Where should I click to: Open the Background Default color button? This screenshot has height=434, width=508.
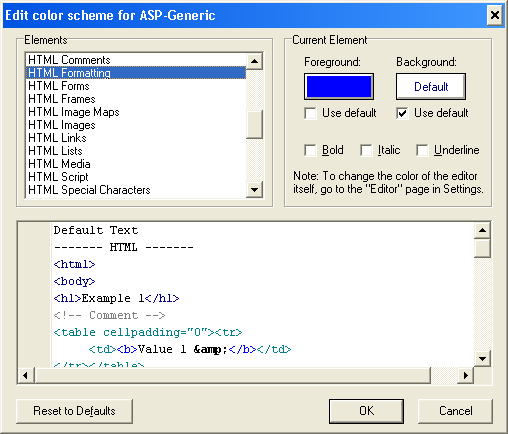(431, 87)
